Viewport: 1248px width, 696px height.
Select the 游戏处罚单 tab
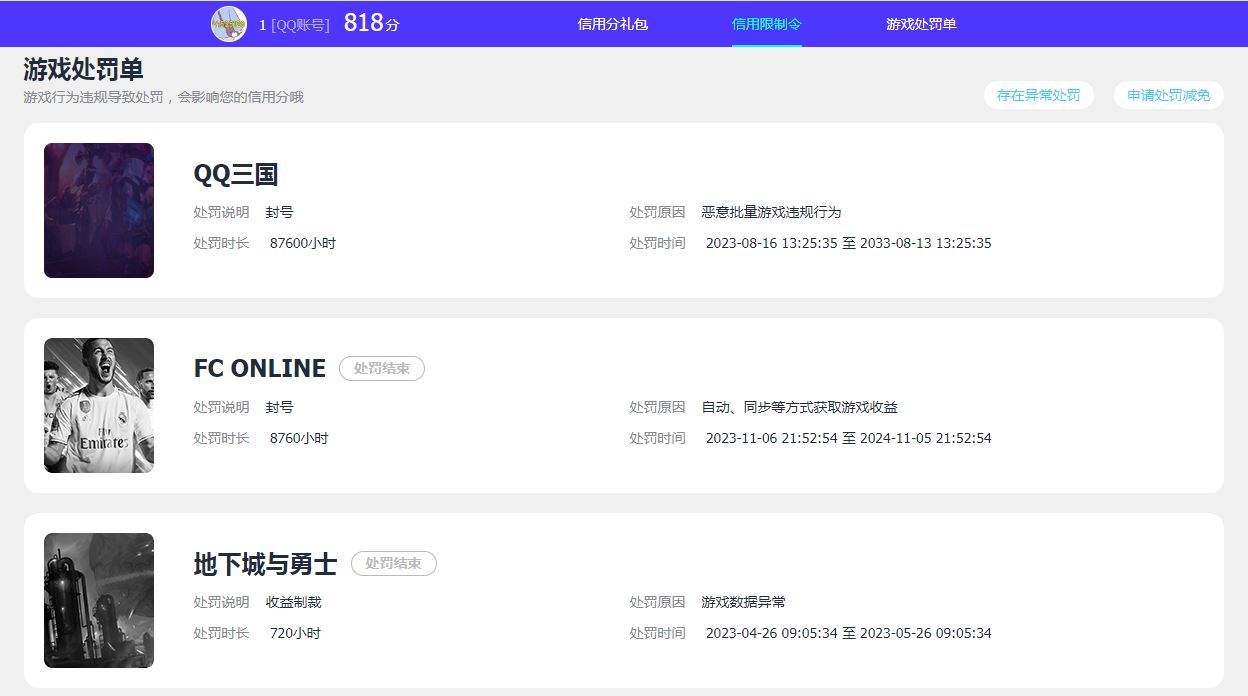(920, 24)
